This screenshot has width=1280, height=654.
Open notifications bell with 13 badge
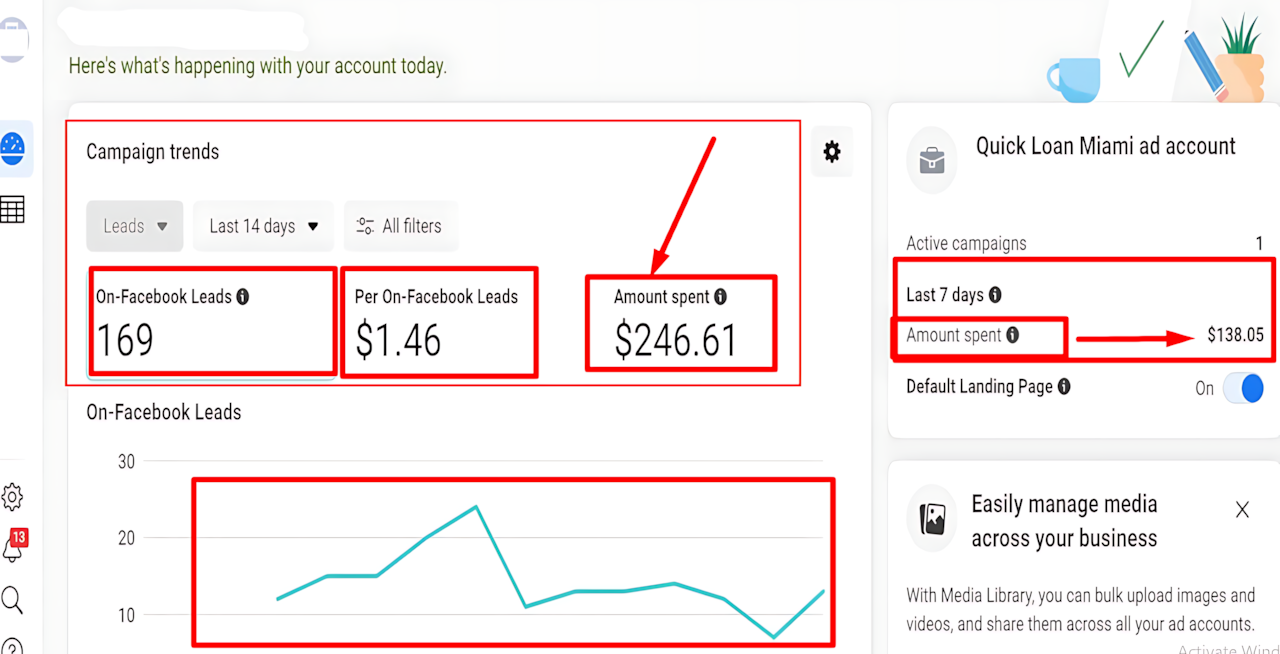pos(13,547)
